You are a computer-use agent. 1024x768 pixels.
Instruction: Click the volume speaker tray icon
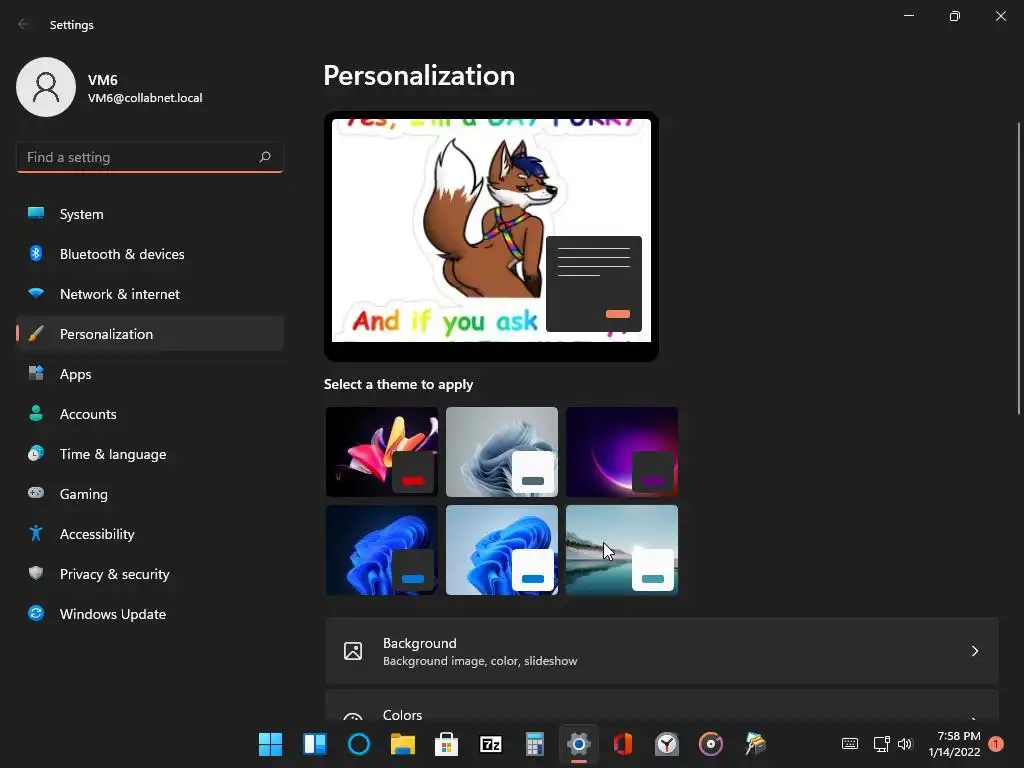click(x=904, y=744)
